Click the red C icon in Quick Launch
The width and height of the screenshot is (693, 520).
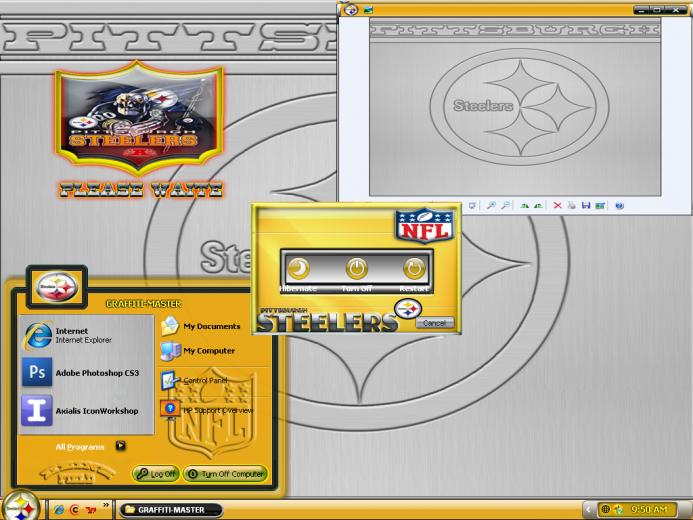[x=75, y=509]
